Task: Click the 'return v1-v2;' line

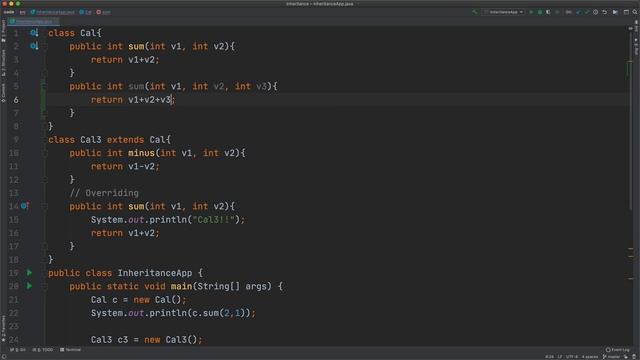Action: [125, 167]
